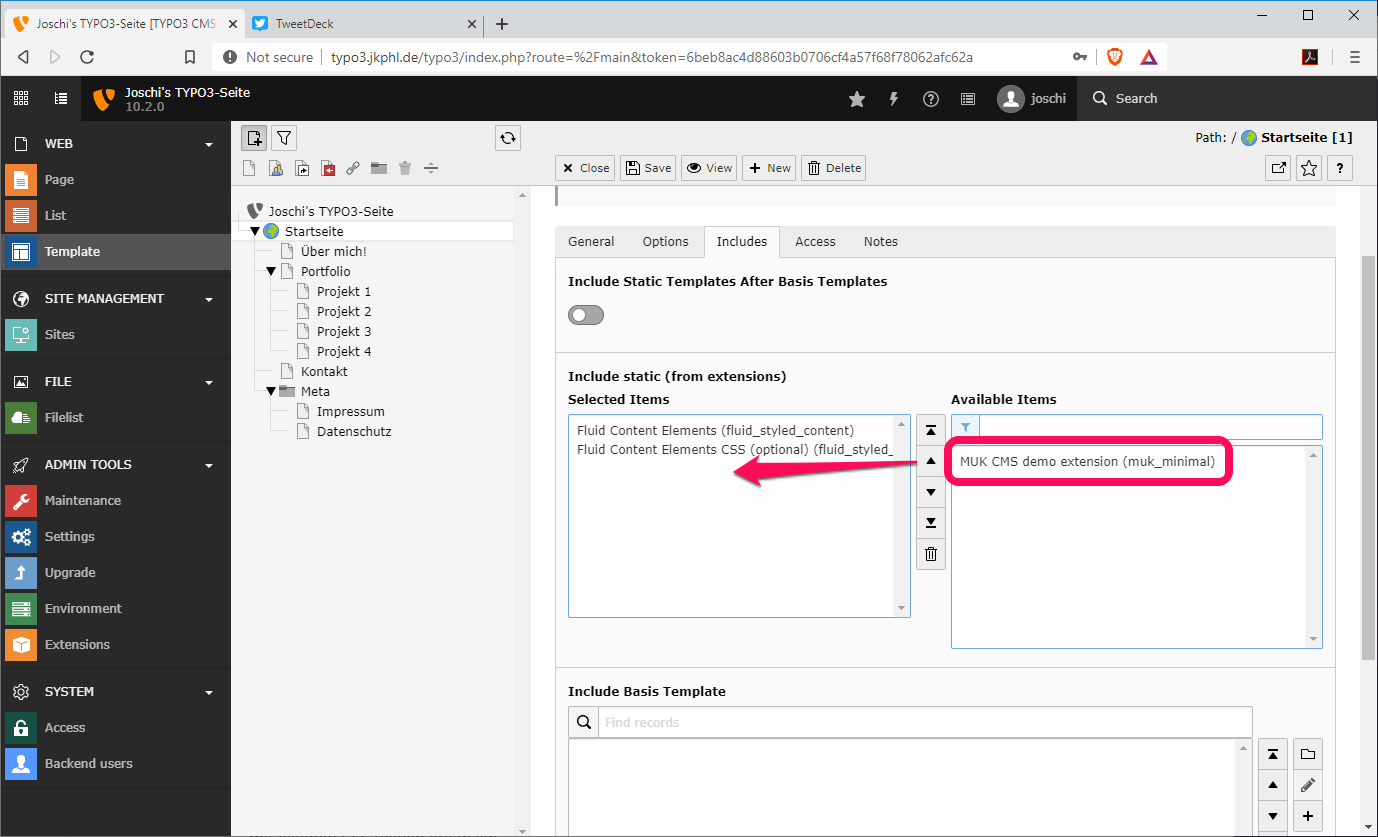Click the trash icon to remove selected items
This screenshot has height=837, width=1378.
point(930,553)
